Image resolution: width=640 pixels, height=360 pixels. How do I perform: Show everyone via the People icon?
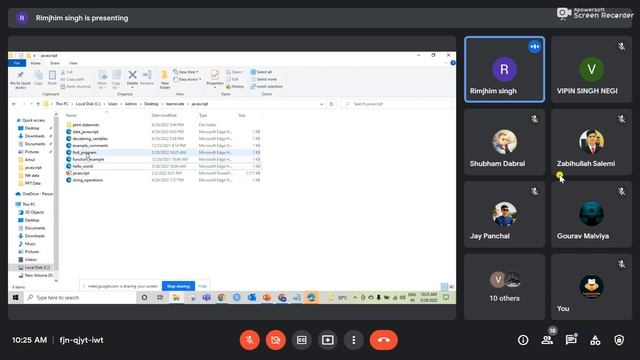point(547,340)
